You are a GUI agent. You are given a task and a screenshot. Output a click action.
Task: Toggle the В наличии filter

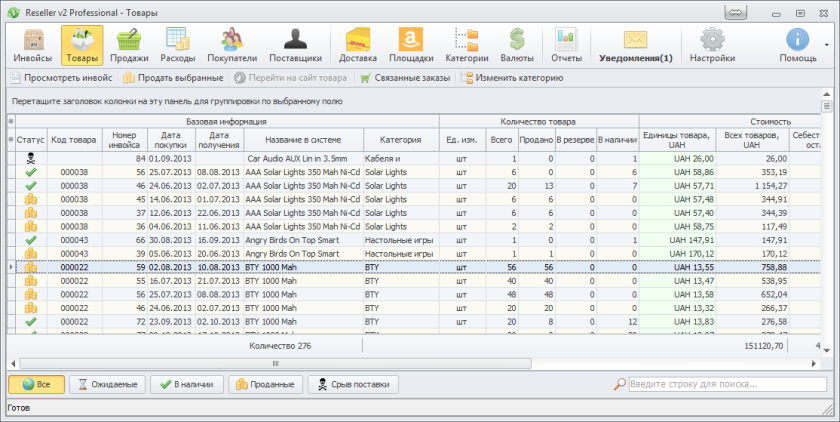187,384
